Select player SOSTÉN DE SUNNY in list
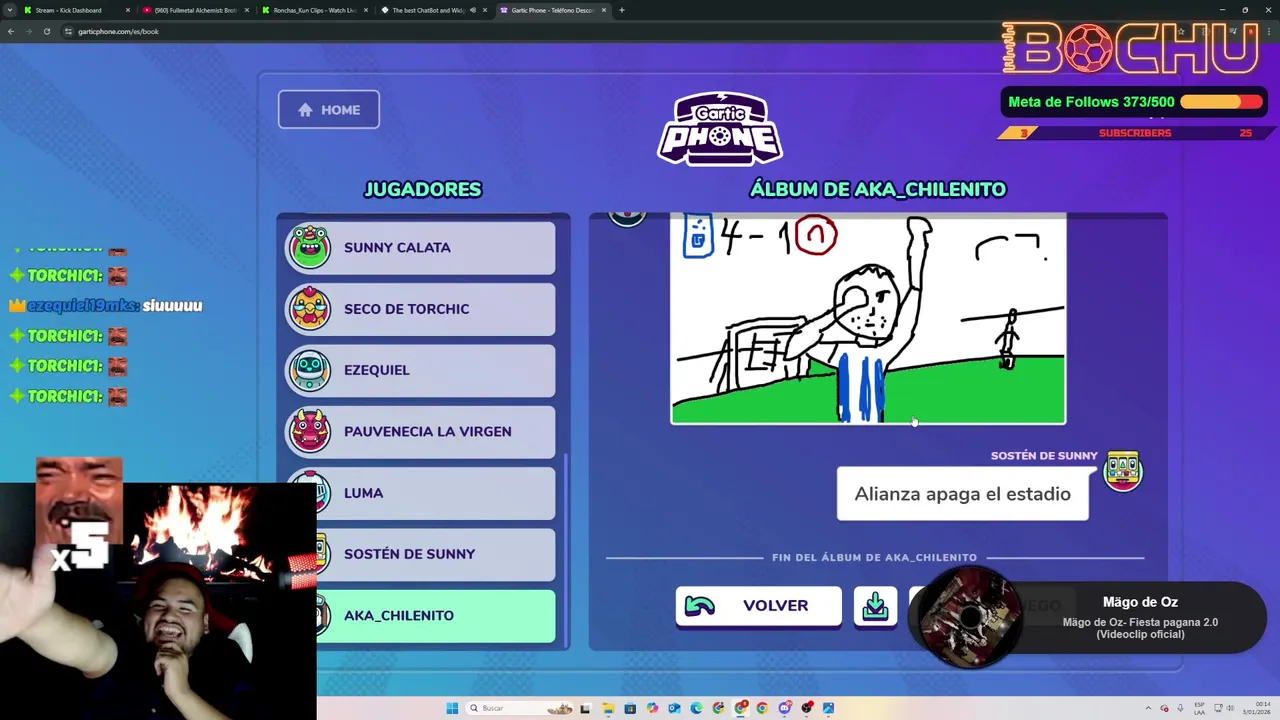The width and height of the screenshot is (1280, 720). 420,554
